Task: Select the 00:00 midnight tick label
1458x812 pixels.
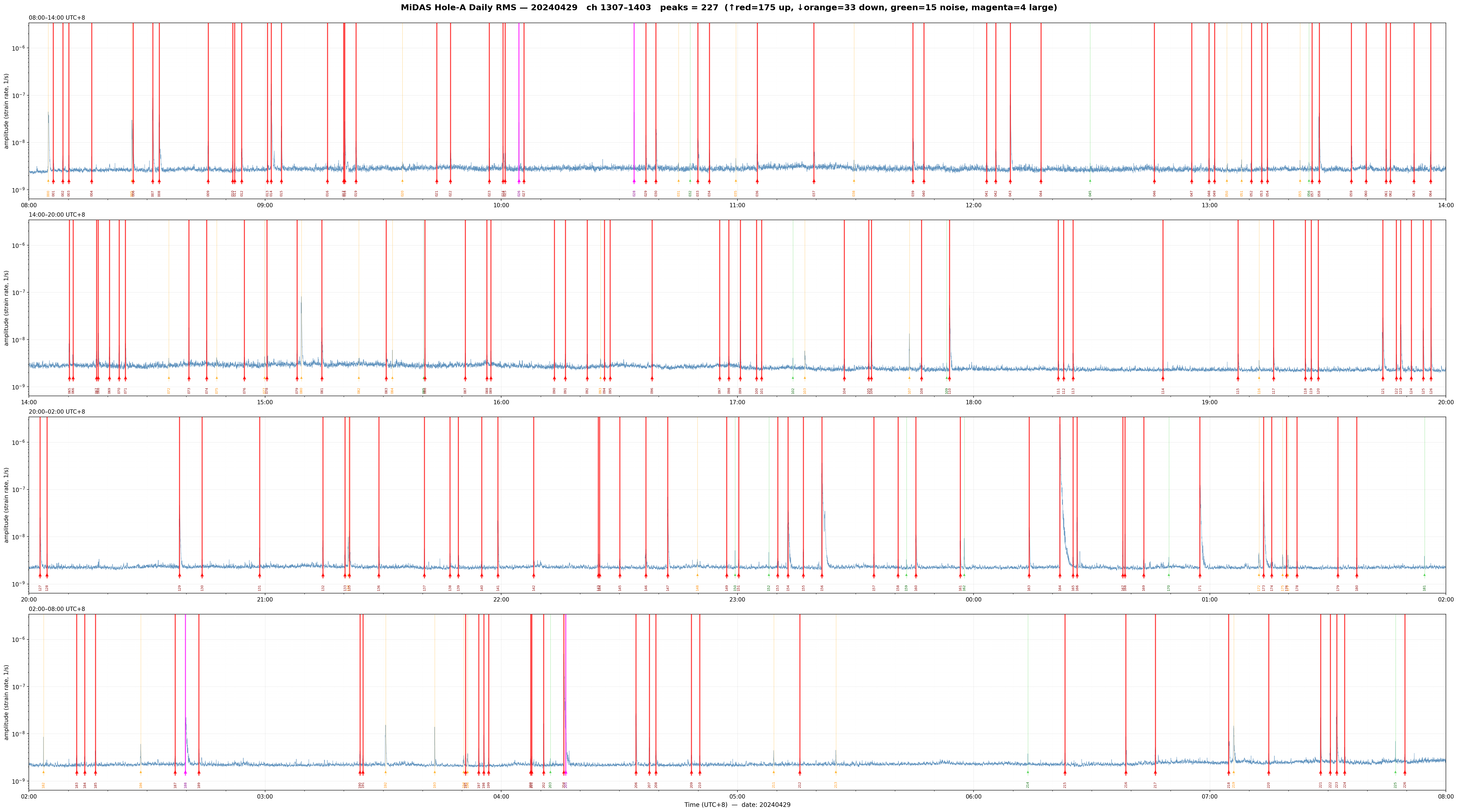Action: (974, 599)
